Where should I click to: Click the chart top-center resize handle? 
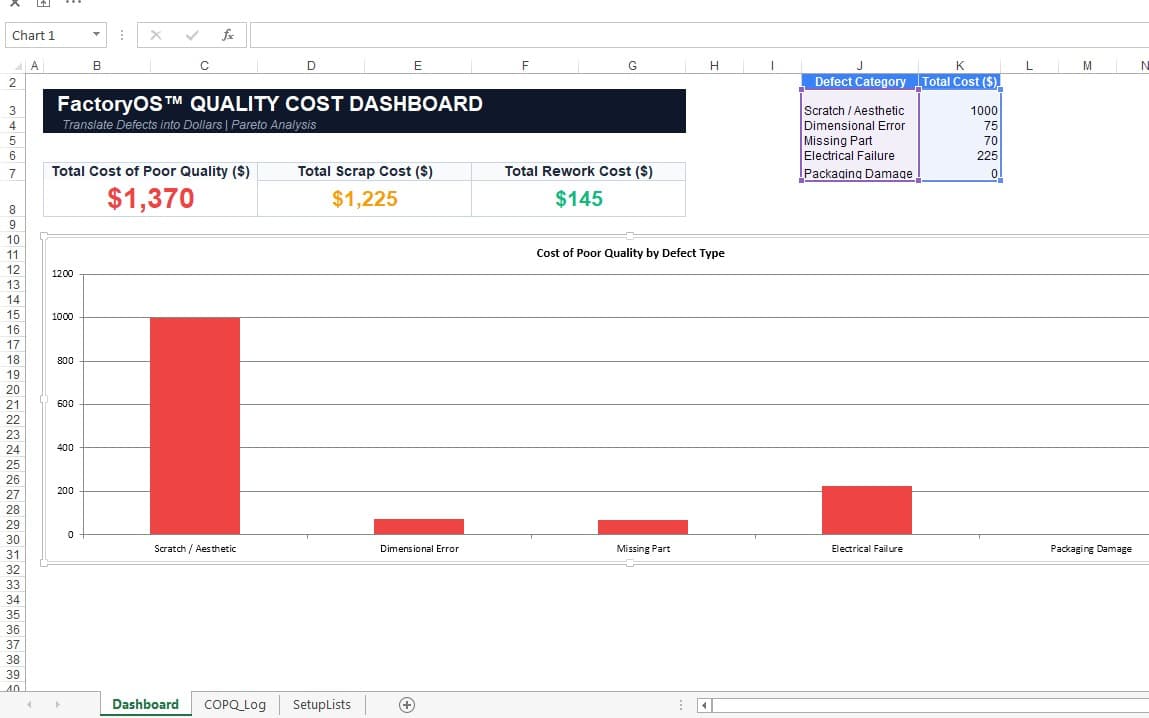pyautogui.click(x=630, y=236)
